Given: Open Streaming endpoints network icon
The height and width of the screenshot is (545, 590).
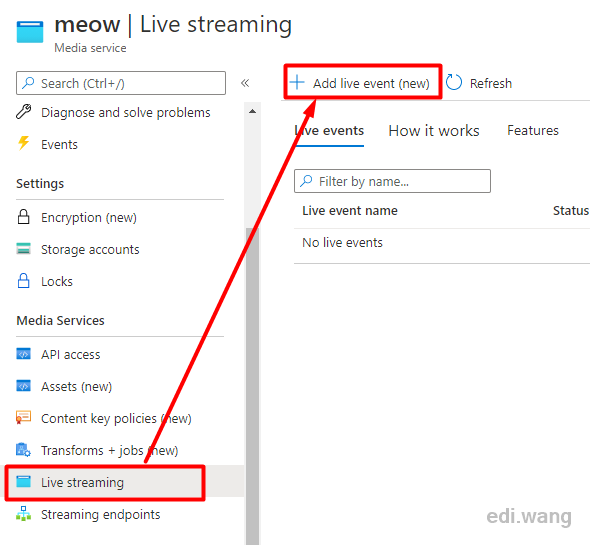Looking at the screenshot, I should point(23,514).
